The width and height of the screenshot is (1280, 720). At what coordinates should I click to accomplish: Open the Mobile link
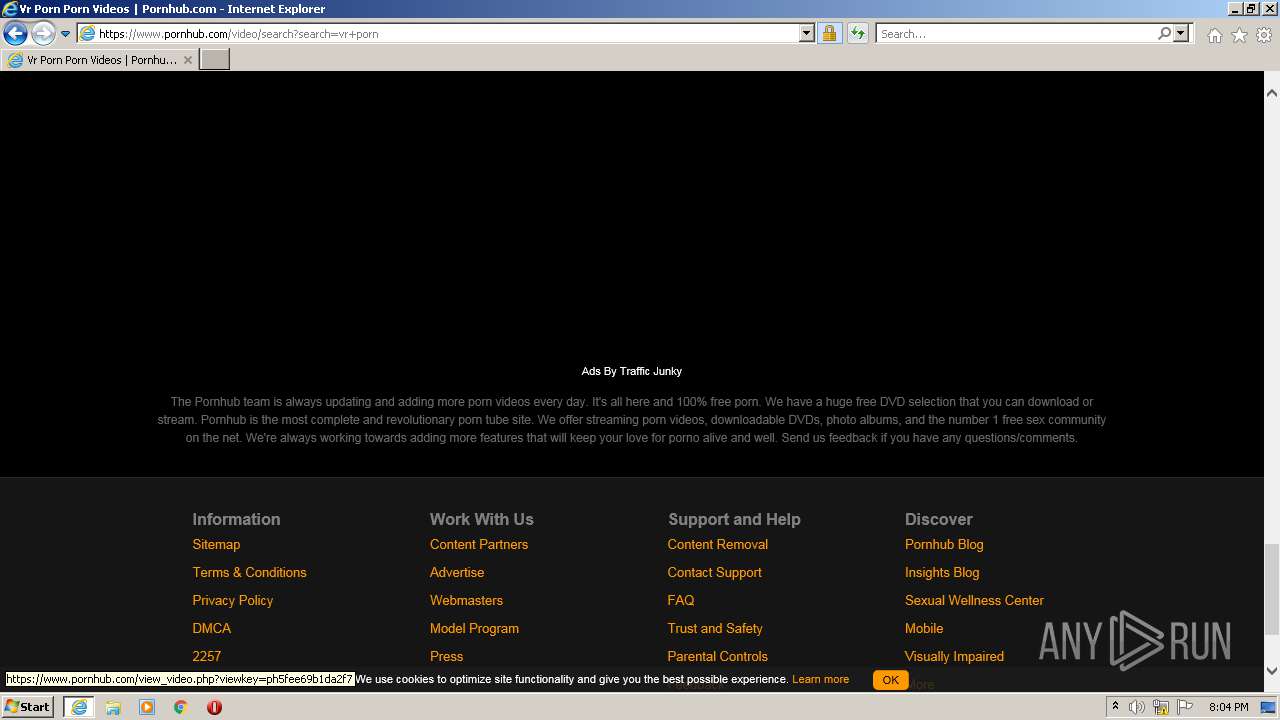924,628
